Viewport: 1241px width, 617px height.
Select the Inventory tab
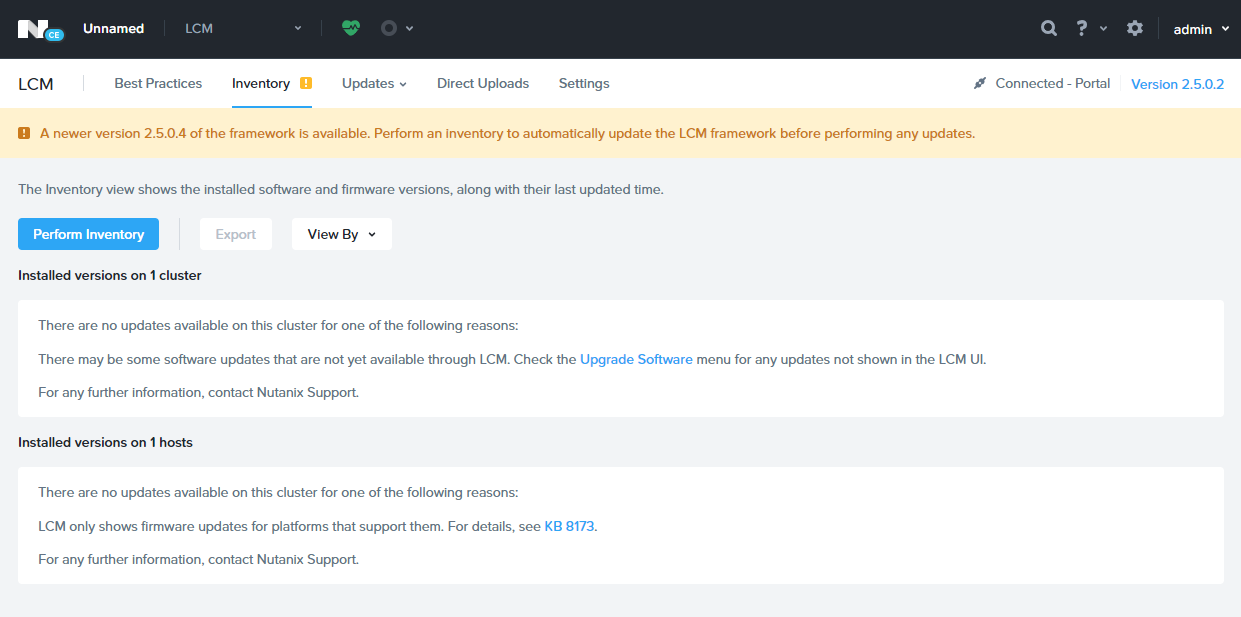[x=261, y=83]
